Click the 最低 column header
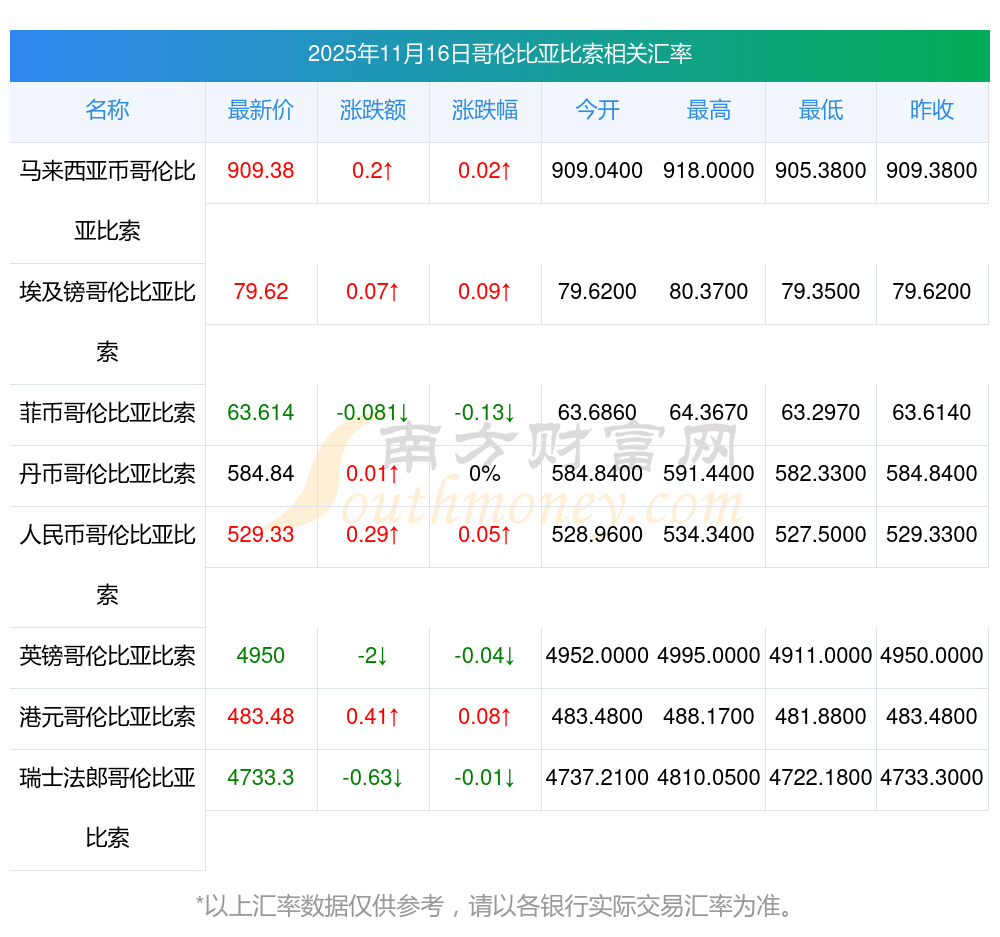This screenshot has width=1000, height=937. coord(821,111)
